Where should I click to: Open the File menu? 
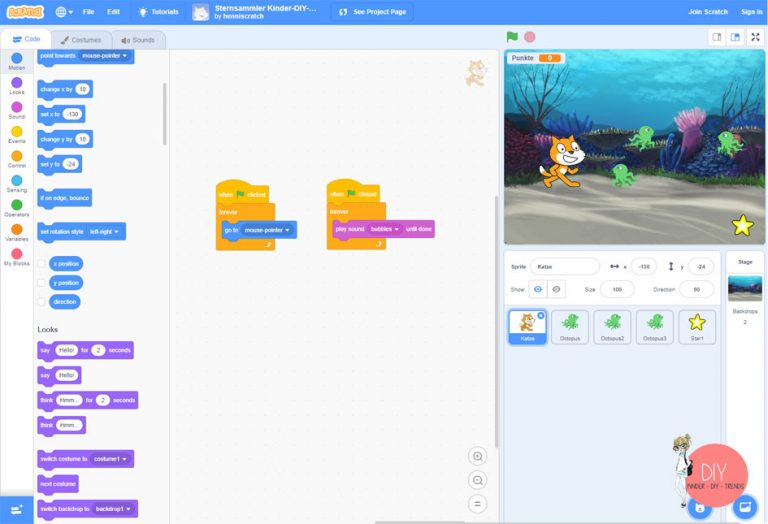[x=89, y=12]
